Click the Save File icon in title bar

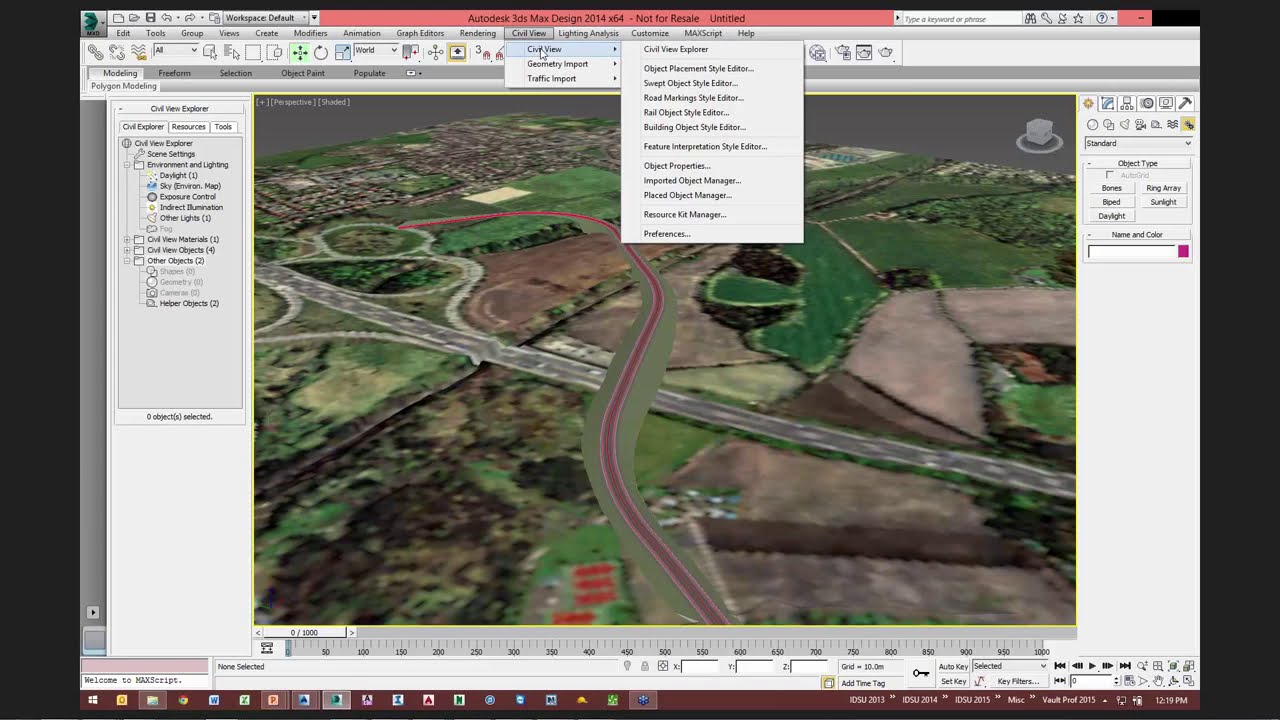pos(150,18)
